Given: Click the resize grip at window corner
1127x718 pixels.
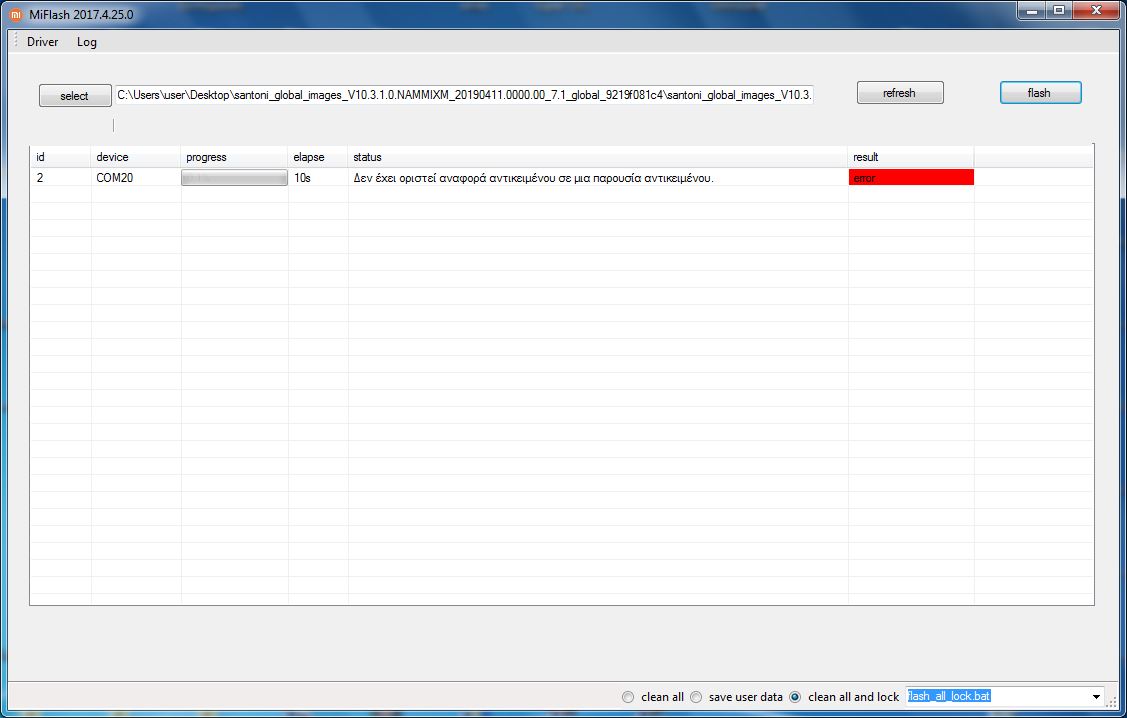Looking at the screenshot, I should click(1112, 703).
